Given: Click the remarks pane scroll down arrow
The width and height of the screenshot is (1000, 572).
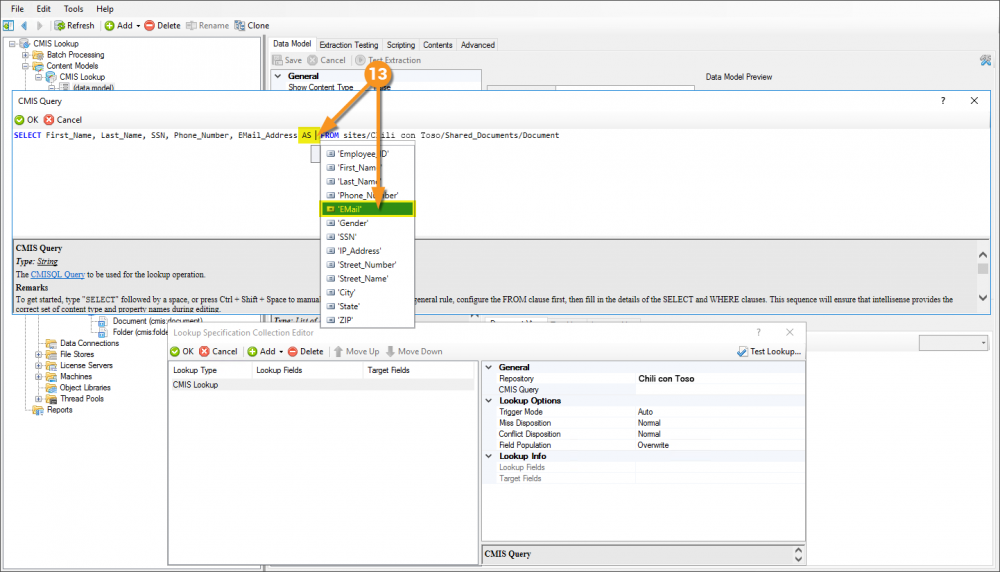Looking at the screenshot, I should coord(983,298).
